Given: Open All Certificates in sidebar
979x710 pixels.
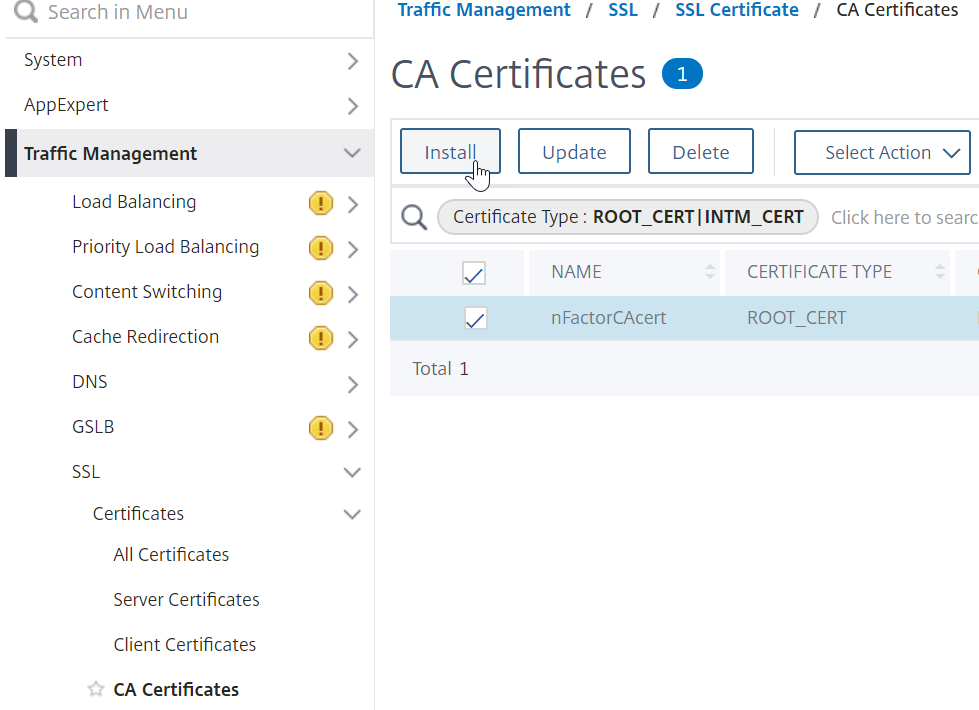Looking at the screenshot, I should (x=171, y=555).
